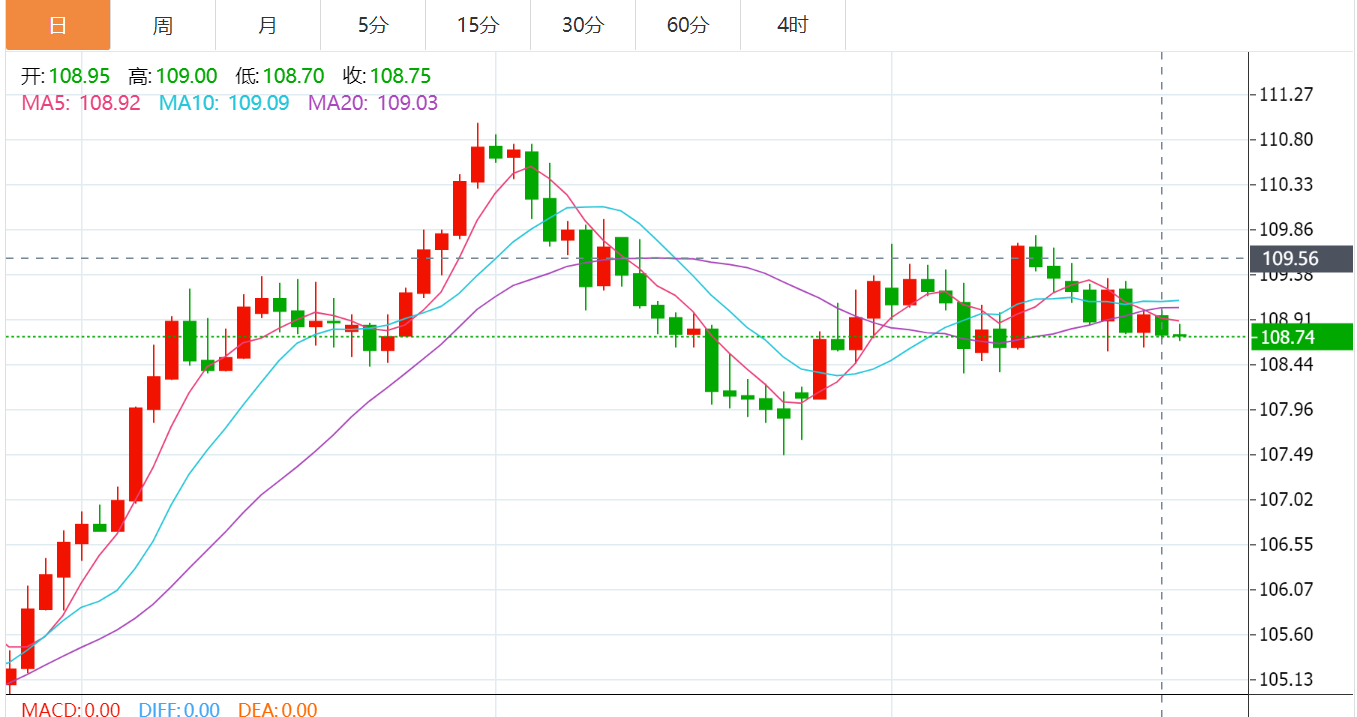The image size is (1357, 717).
Task: Click the 107.96 price axis label
Action: (1286, 410)
